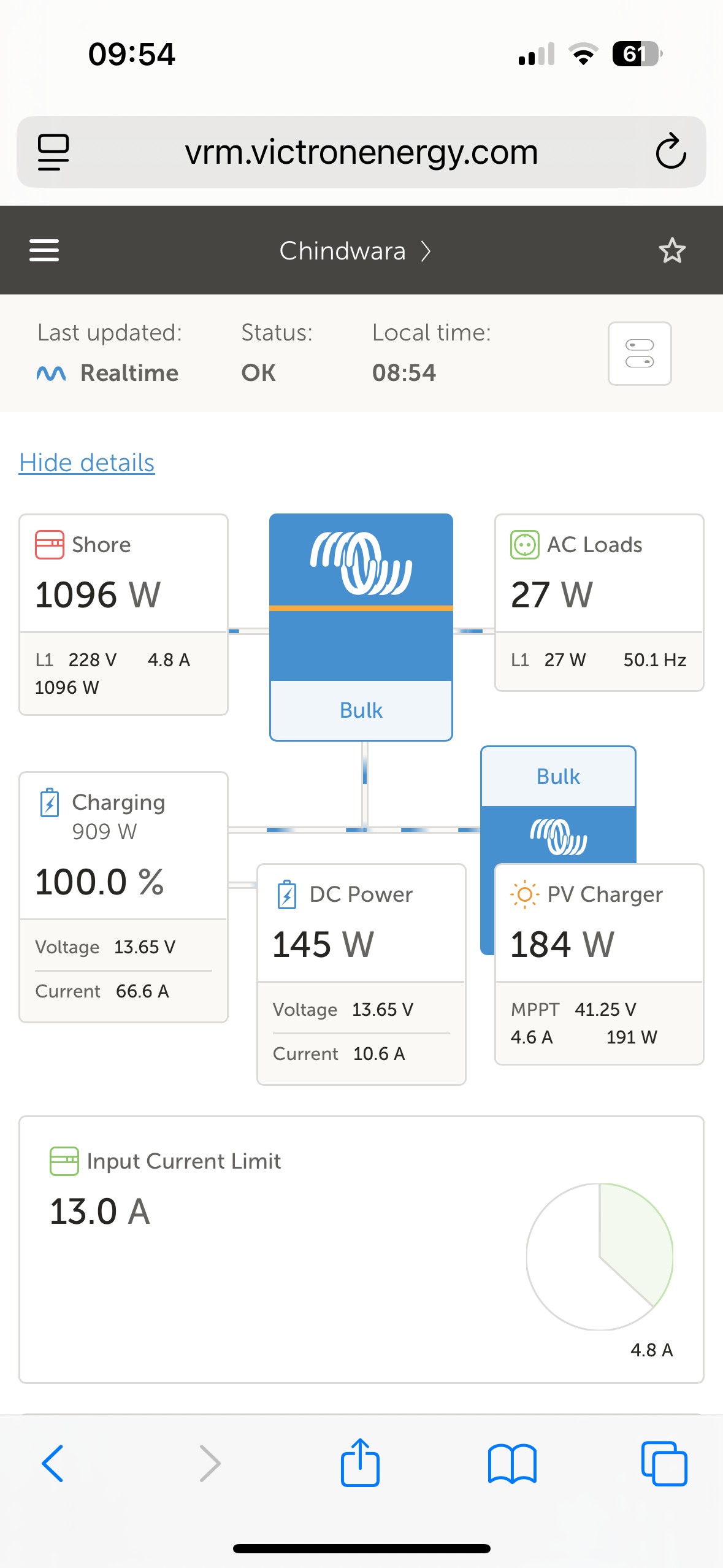This screenshot has height=1568, width=723.
Task: Click the input current pie gauge
Action: [x=600, y=1256]
